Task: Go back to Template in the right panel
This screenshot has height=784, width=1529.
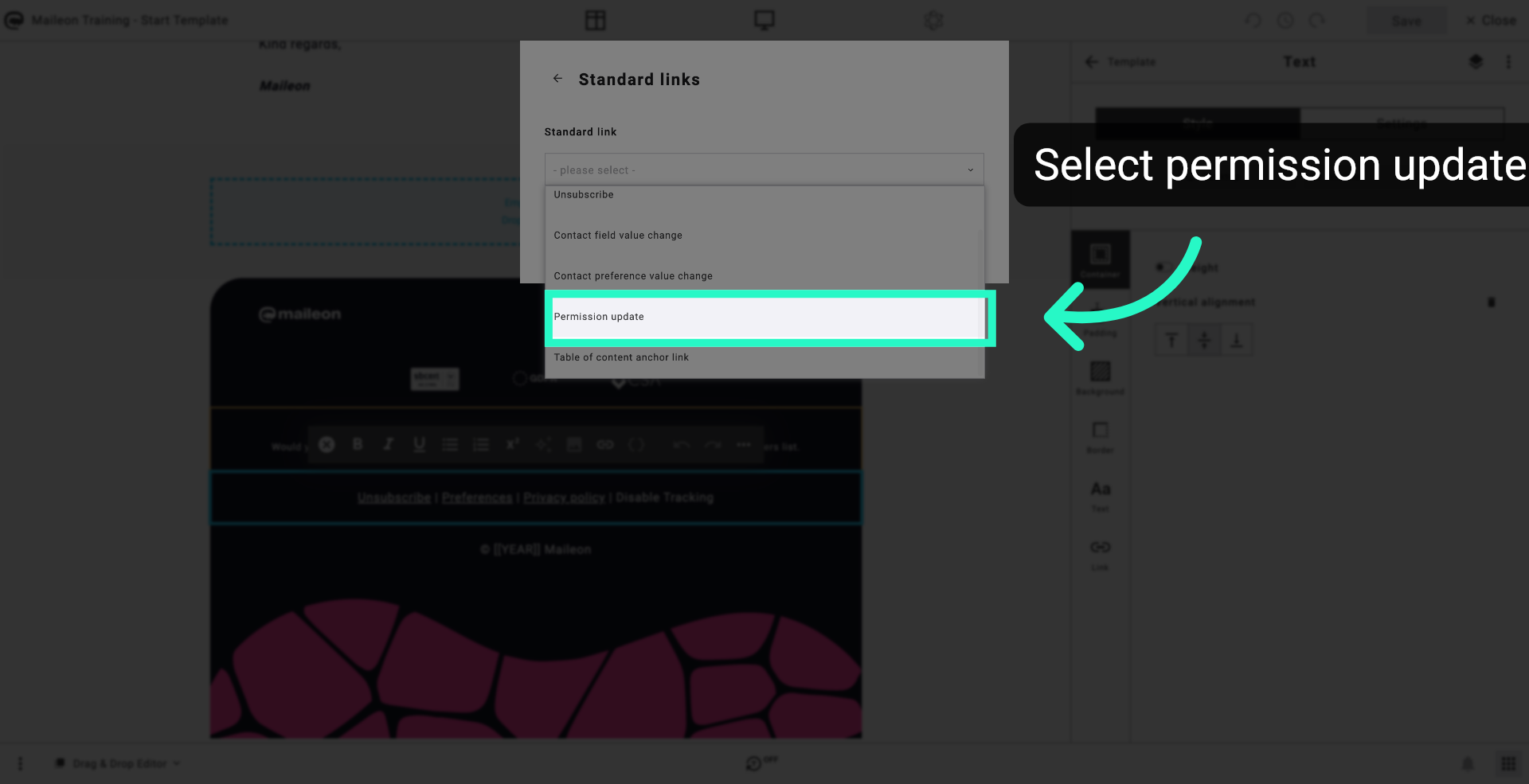Action: click(1120, 61)
